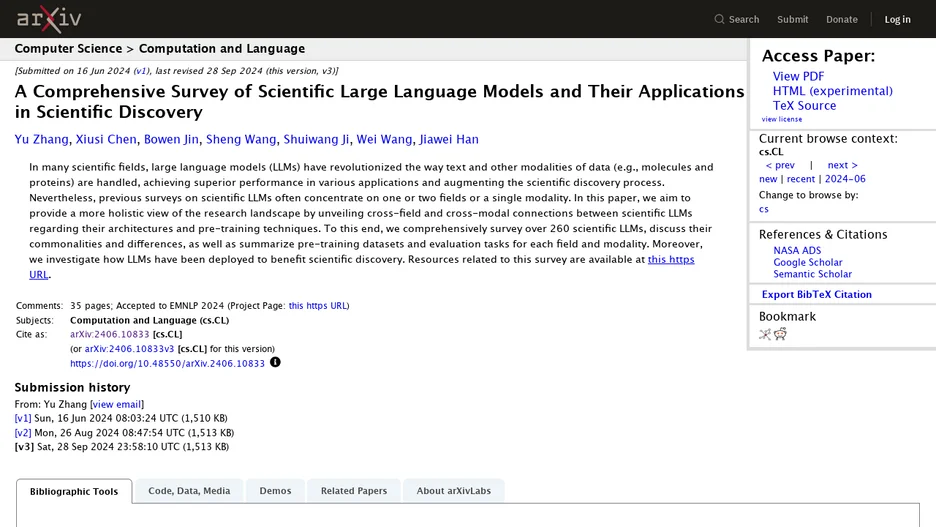Click Log in

tap(897, 19)
